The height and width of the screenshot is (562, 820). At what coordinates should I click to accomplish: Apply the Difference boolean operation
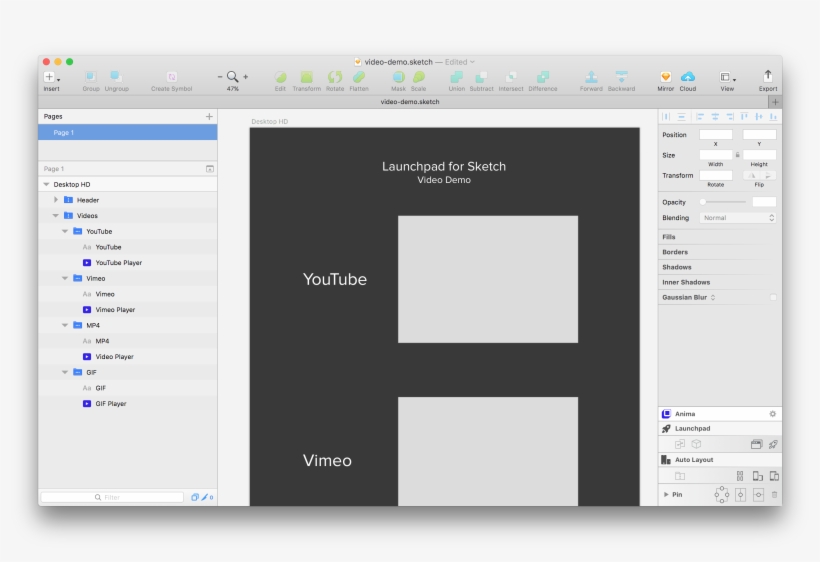[543, 77]
